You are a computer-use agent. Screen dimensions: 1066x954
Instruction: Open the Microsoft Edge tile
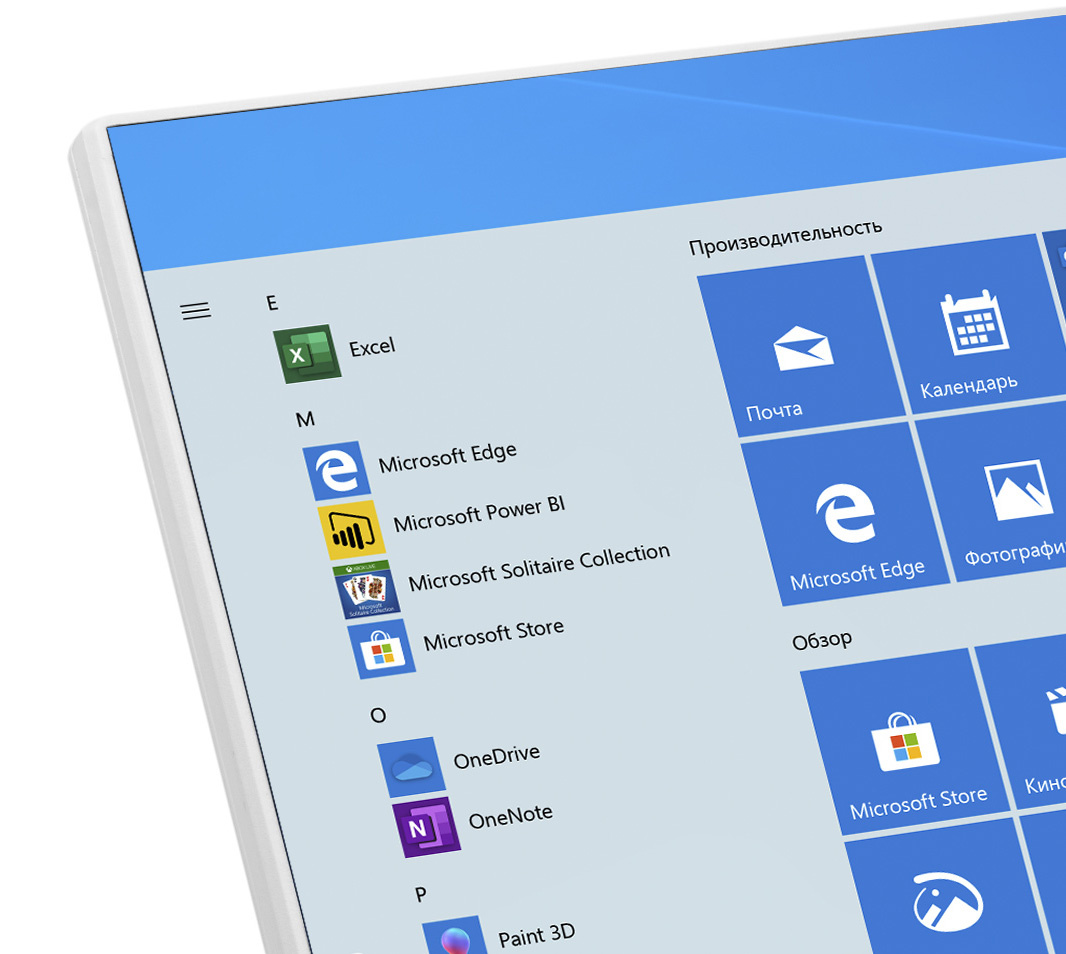pos(845,513)
